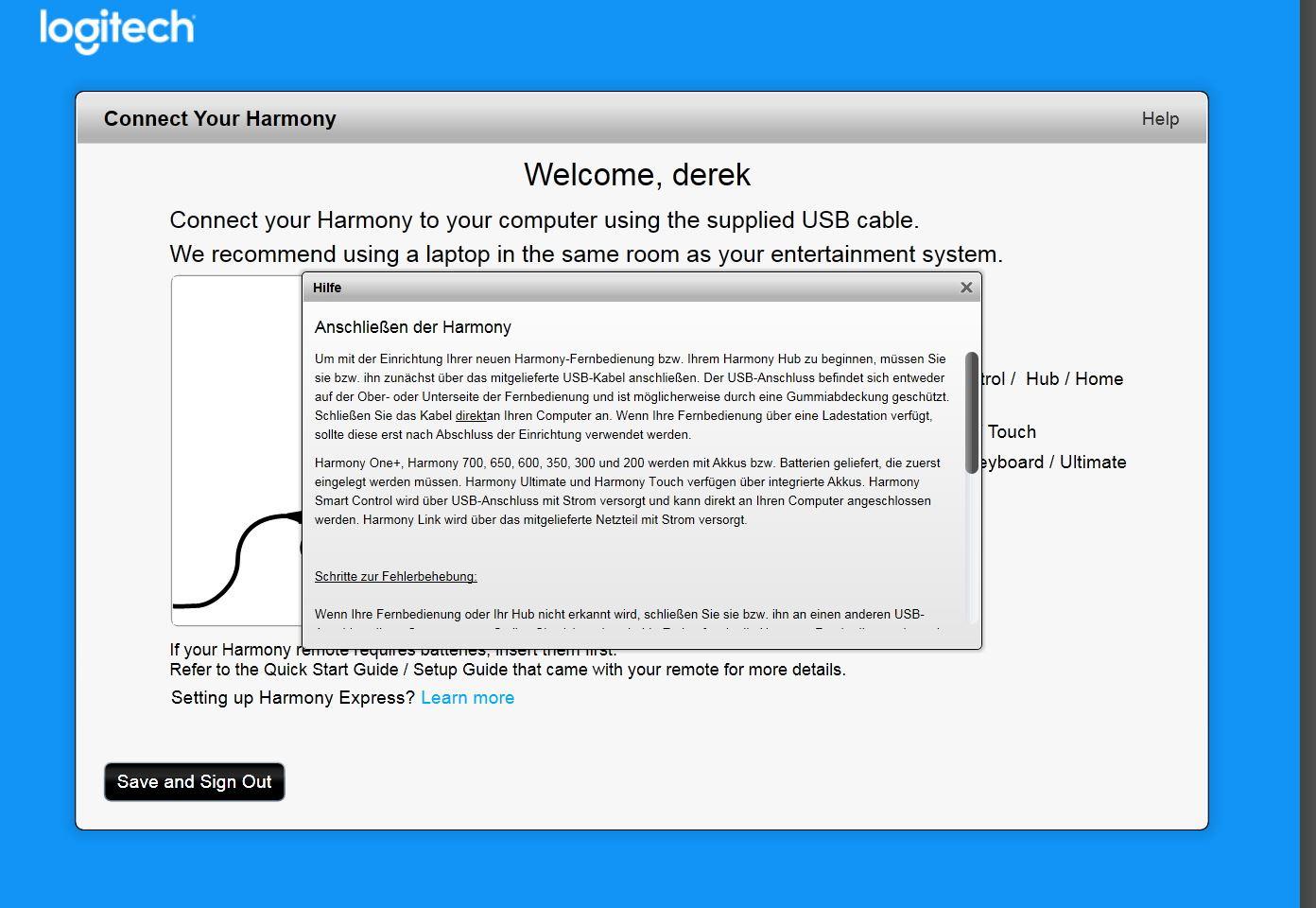
Task: Follow the Learn more link
Action: [467, 698]
